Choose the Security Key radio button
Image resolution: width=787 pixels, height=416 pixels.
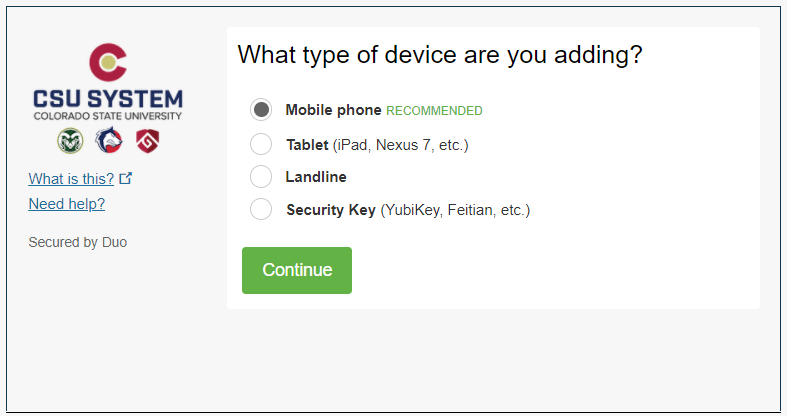pos(261,210)
